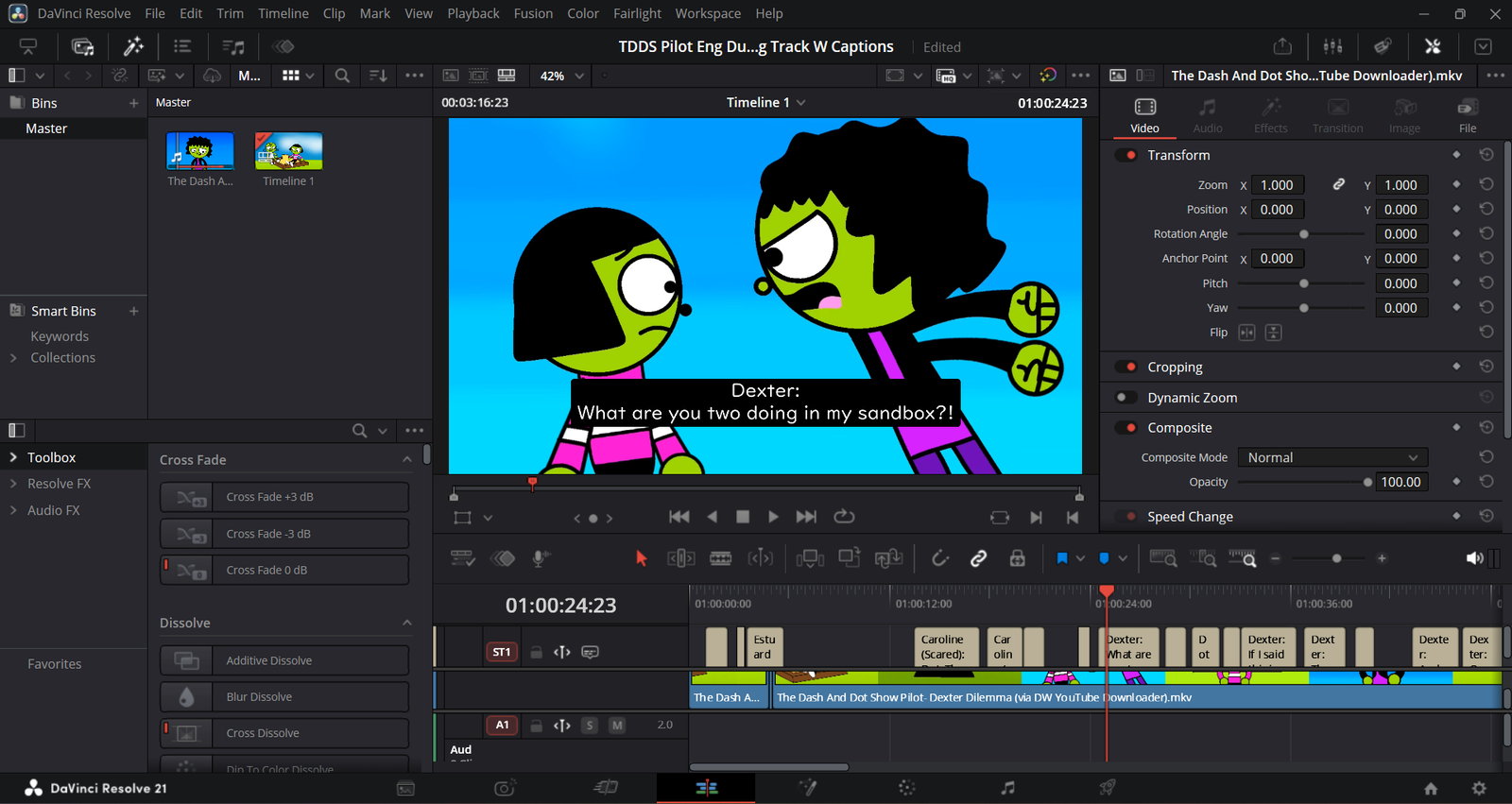Toggle loop playback
Image resolution: width=1512 pixels, height=804 pixels.
844,517
